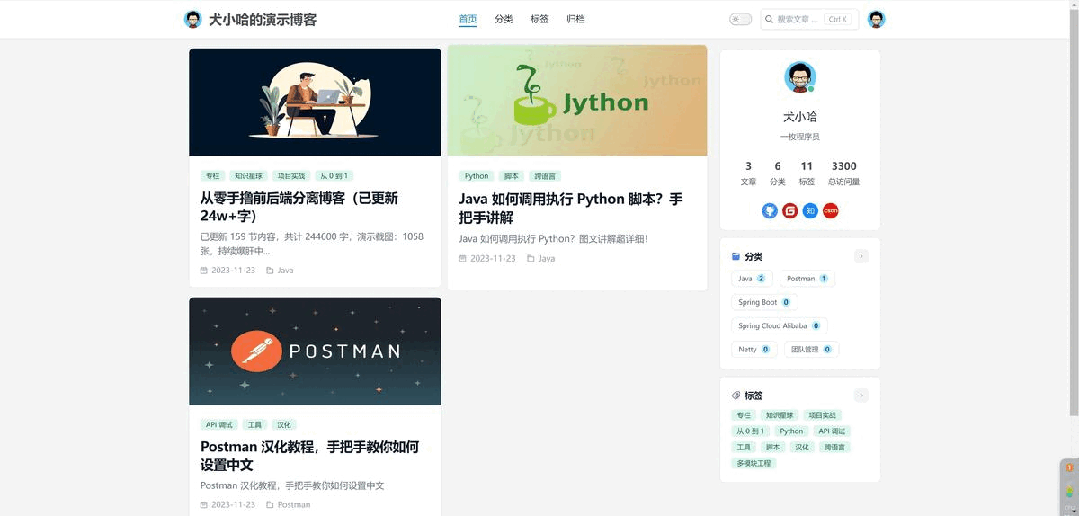1079x516 pixels.
Task: Expand the 标签 card arrow button
Action: [x=862, y=396]
